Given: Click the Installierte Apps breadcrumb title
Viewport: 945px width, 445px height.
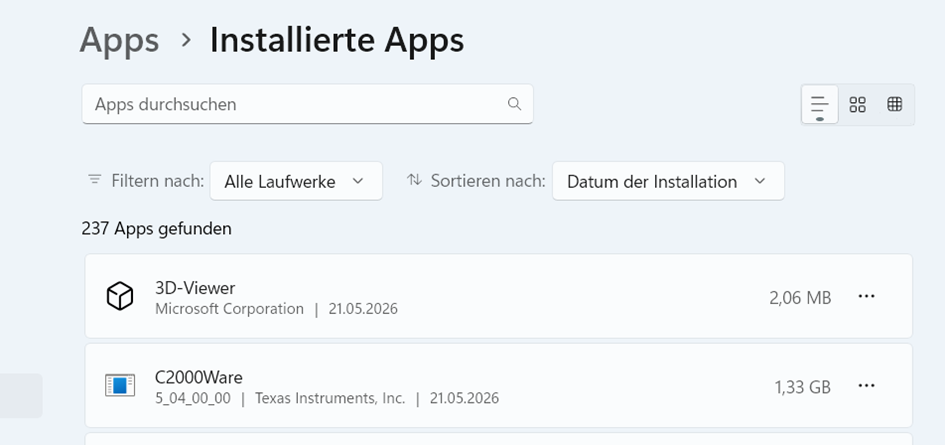Looking at the screenshot, I should tap(337, 40).
